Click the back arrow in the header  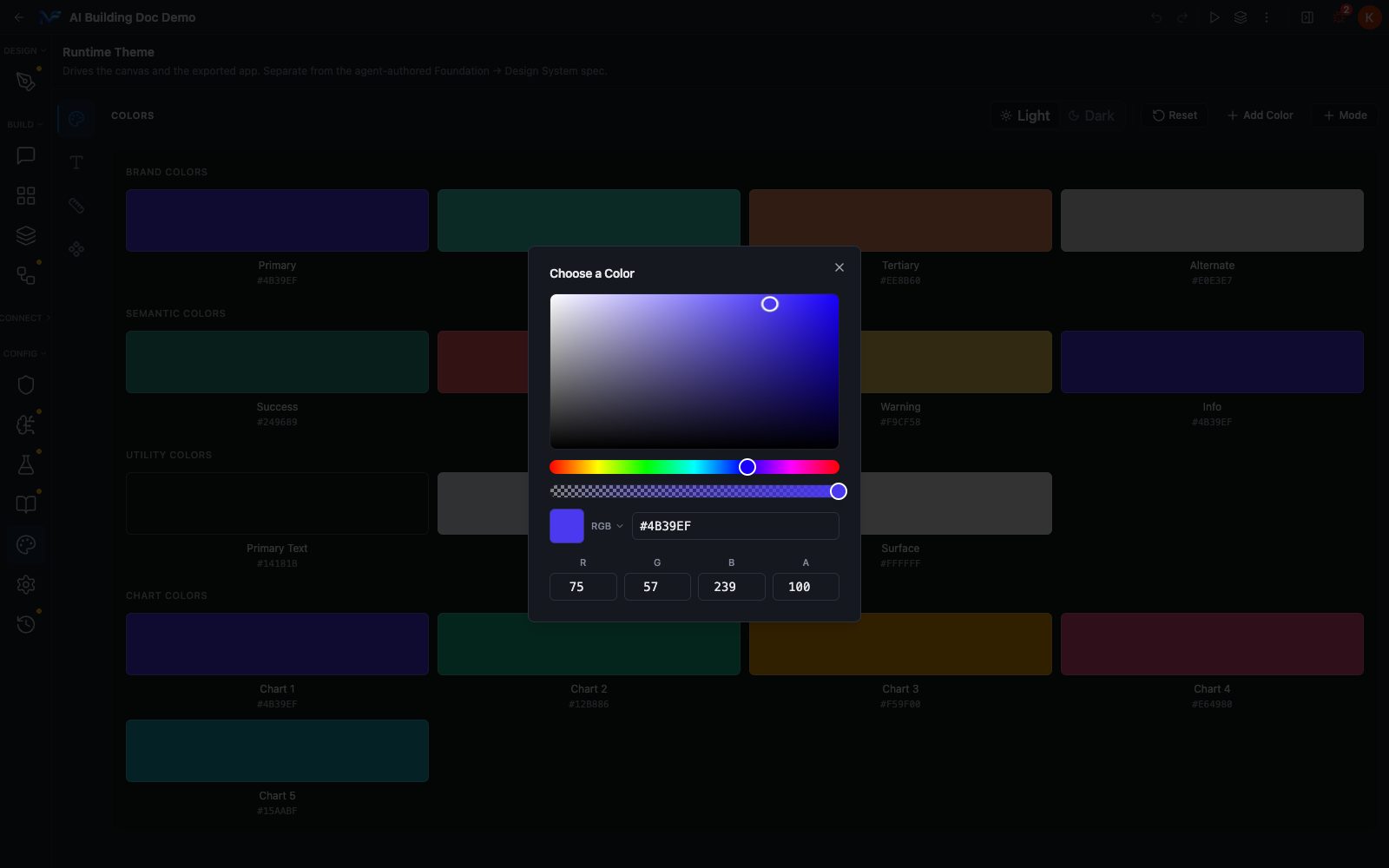(x=19, y=17)
